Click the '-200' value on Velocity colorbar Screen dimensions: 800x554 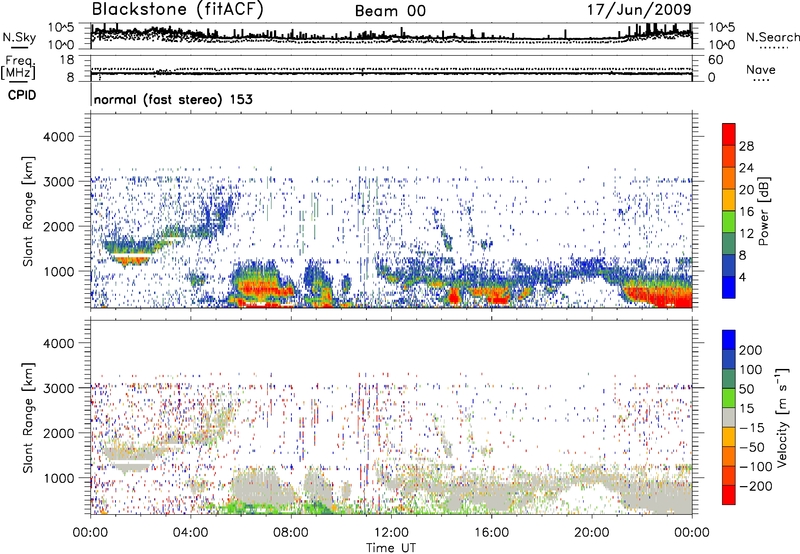[x=755, y=486]
